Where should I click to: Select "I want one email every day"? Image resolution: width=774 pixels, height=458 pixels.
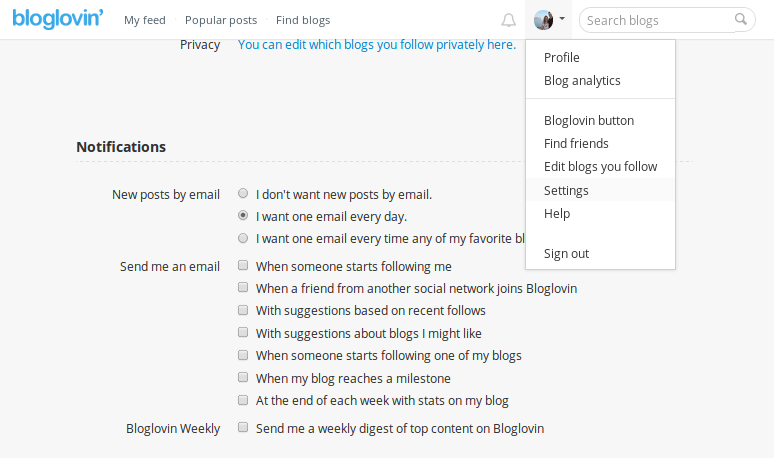pyautogui.click(x=243, y=216)
